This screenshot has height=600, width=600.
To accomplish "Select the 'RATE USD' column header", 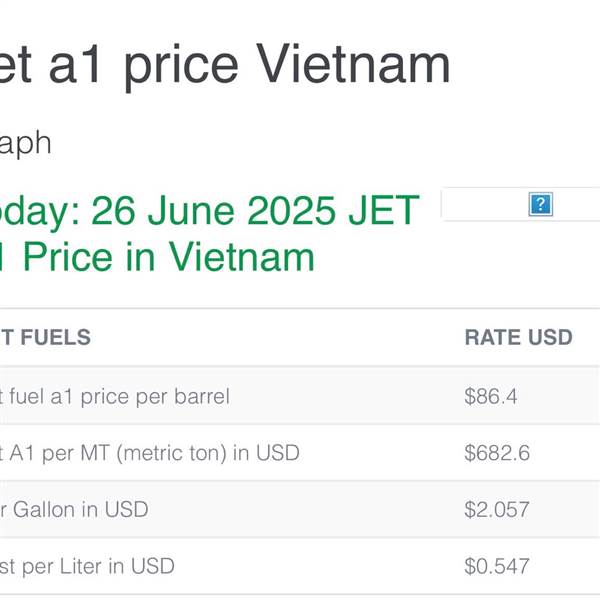I will click(518, 337).
